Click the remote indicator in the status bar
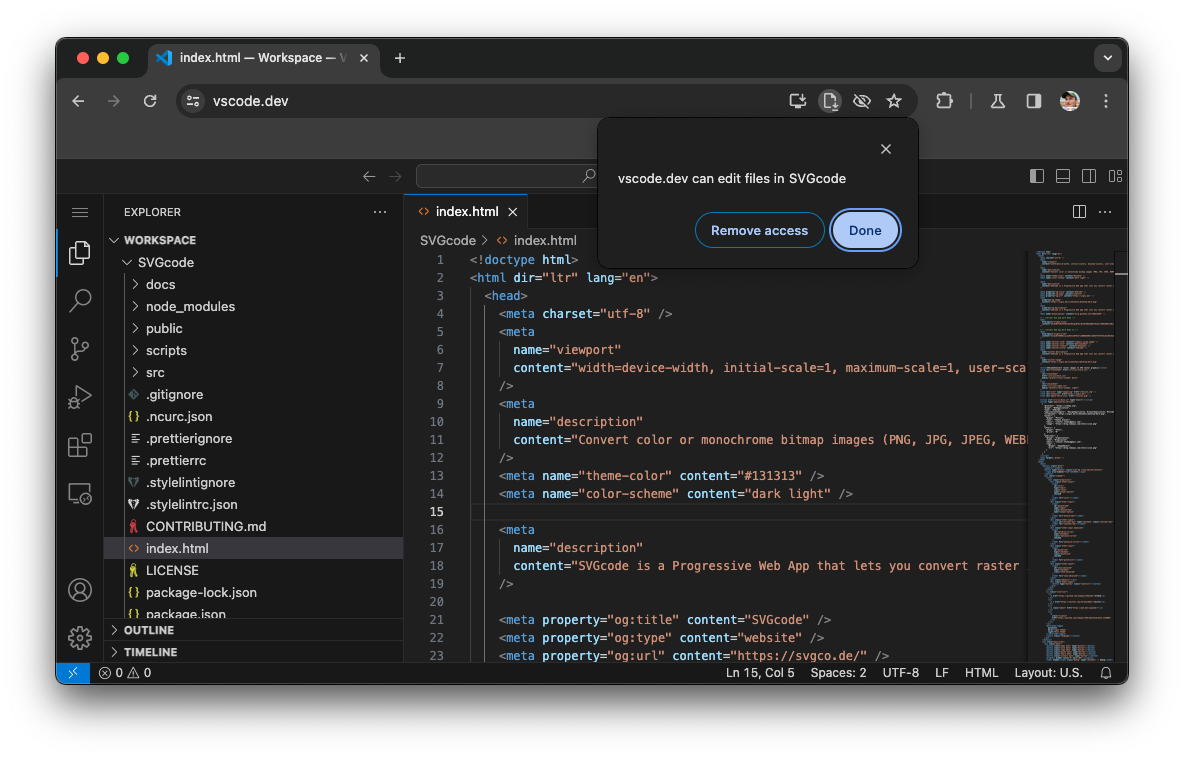The width and height of the screenshot is (1184, 758). pyautogui.click(x=72, y=672)
